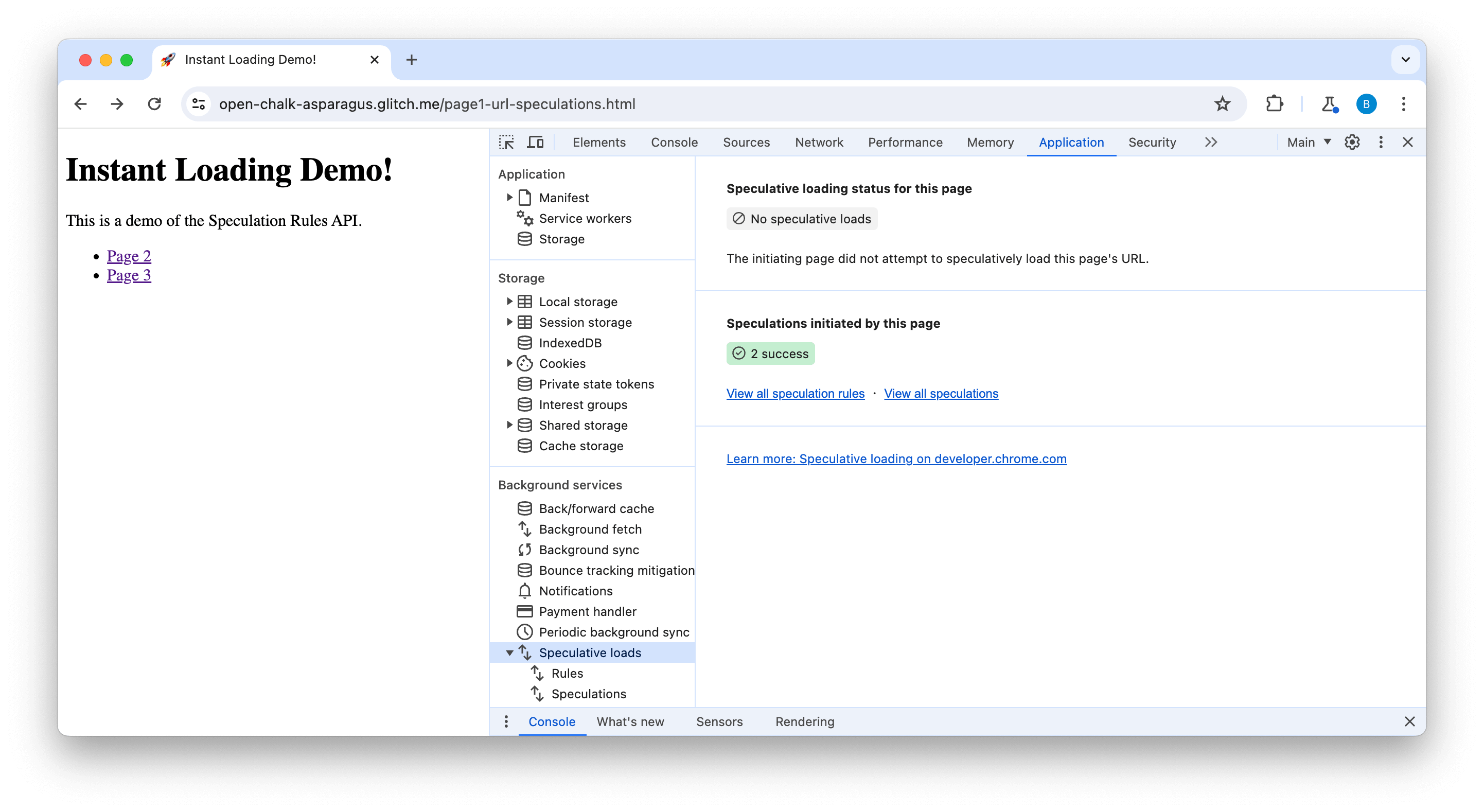Screen dimensions: 1484x812
Task: Click the Network panel tab
Action: pos(817,142)
